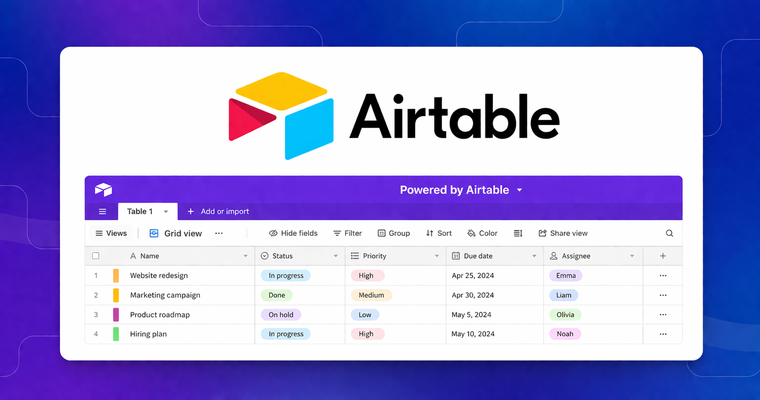Screen dimensions: 760x400
Task: Click the purple color bar on Product roadmap row
Action: coord(116,314)
